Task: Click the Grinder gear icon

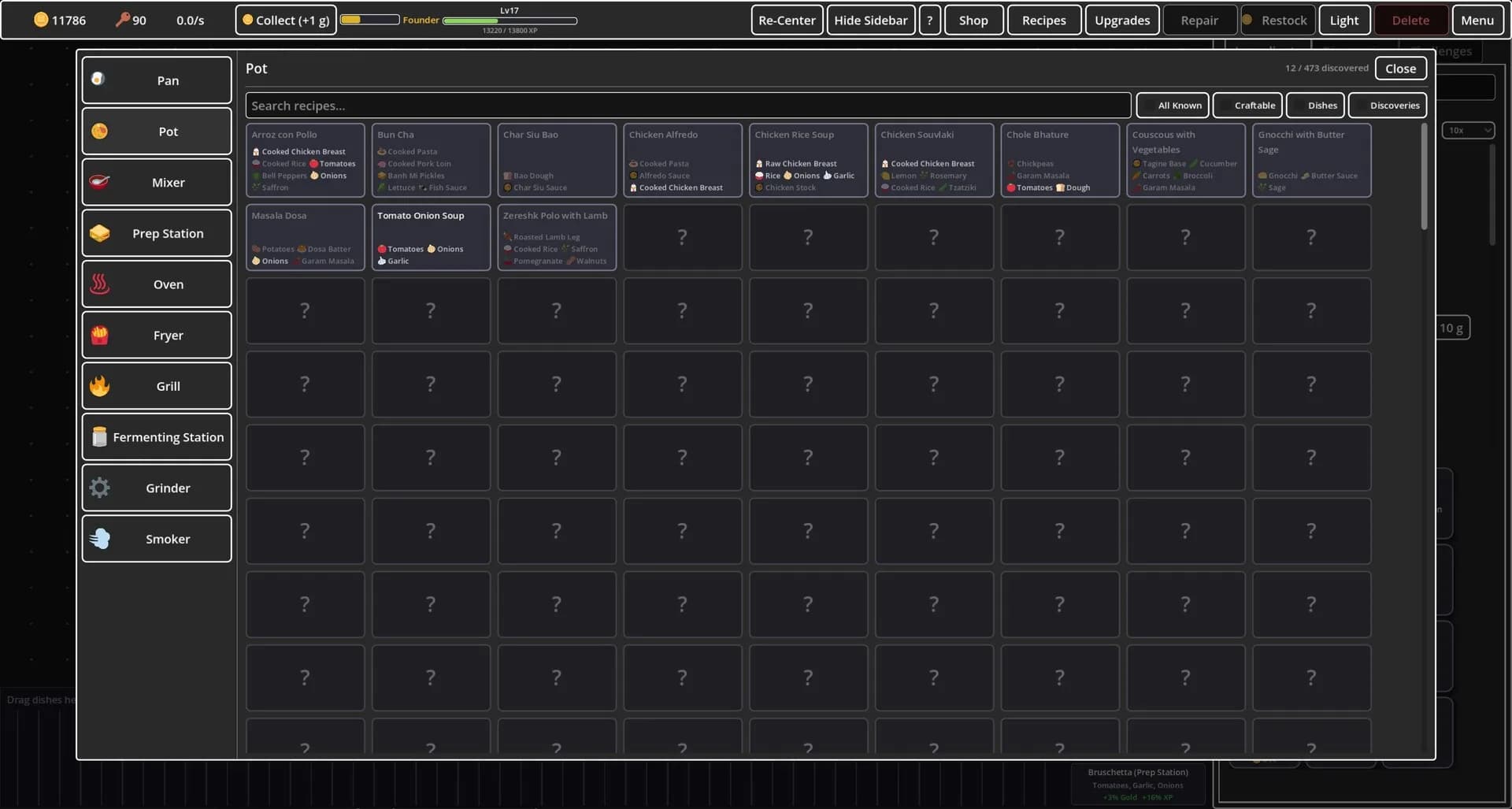Action: (x=99, y=488)
